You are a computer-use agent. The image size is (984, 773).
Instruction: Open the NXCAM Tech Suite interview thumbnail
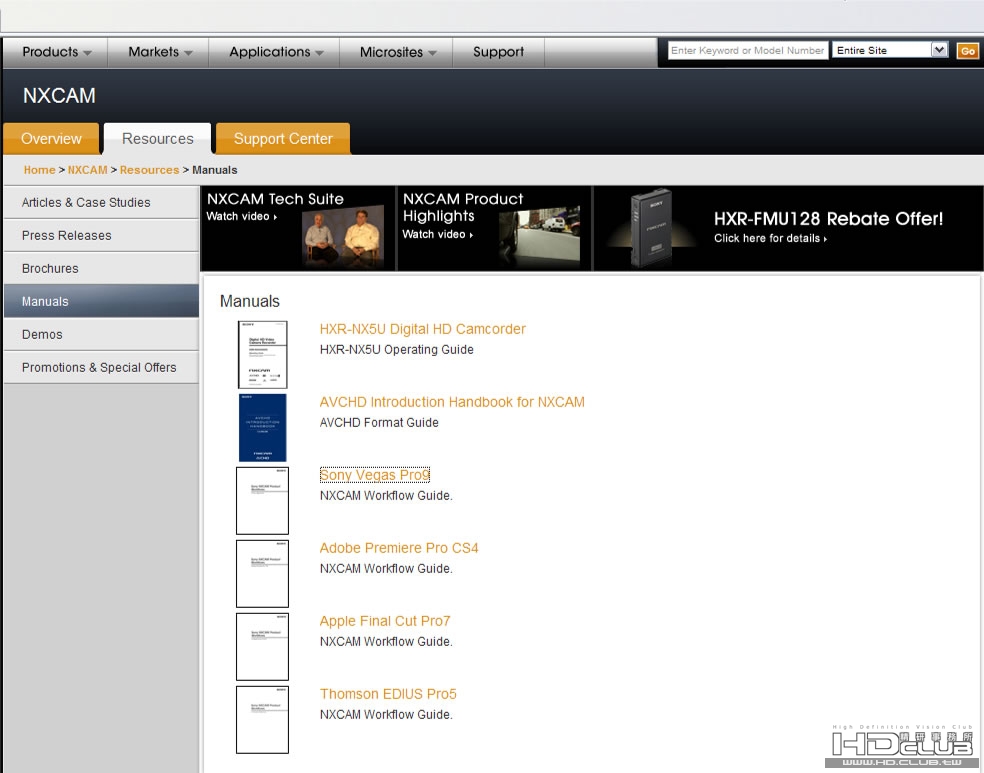tap(342, 235)
